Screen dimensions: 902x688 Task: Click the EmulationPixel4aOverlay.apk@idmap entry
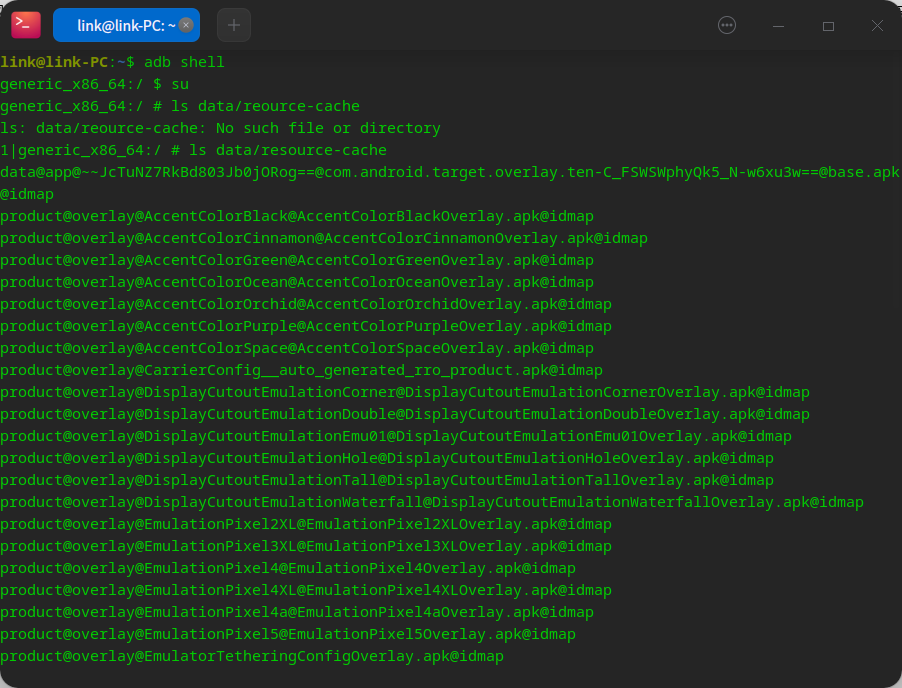(x=297, y=612)
